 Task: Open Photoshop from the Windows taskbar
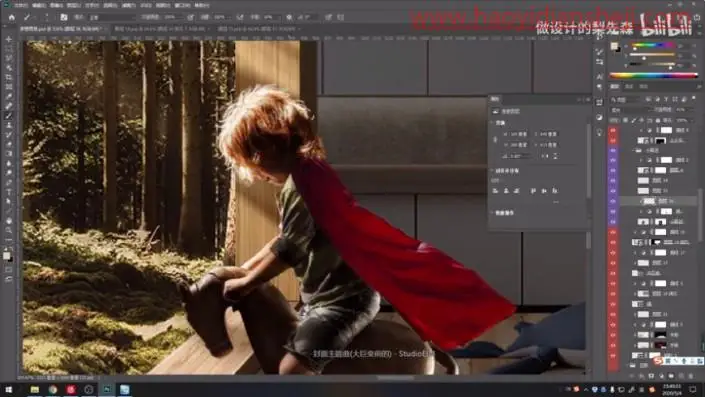[107, 389]
